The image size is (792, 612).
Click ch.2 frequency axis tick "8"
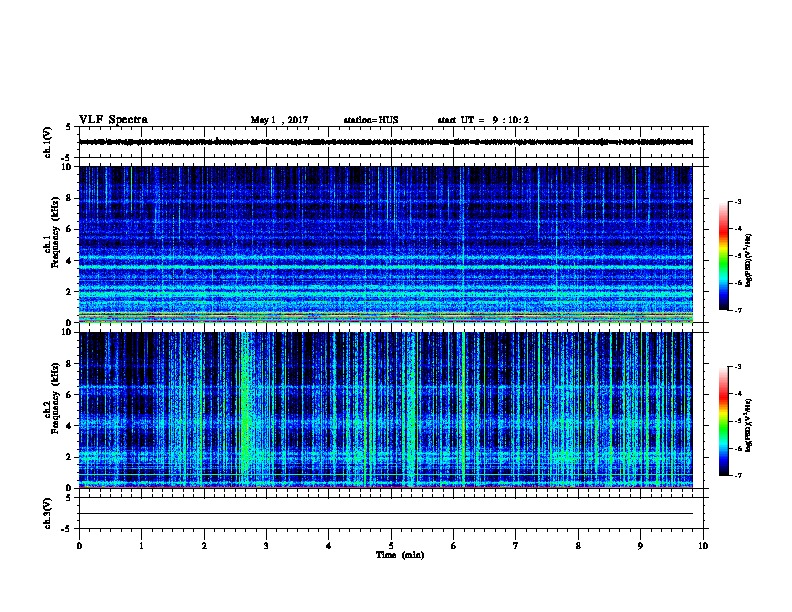coord(69,364)
